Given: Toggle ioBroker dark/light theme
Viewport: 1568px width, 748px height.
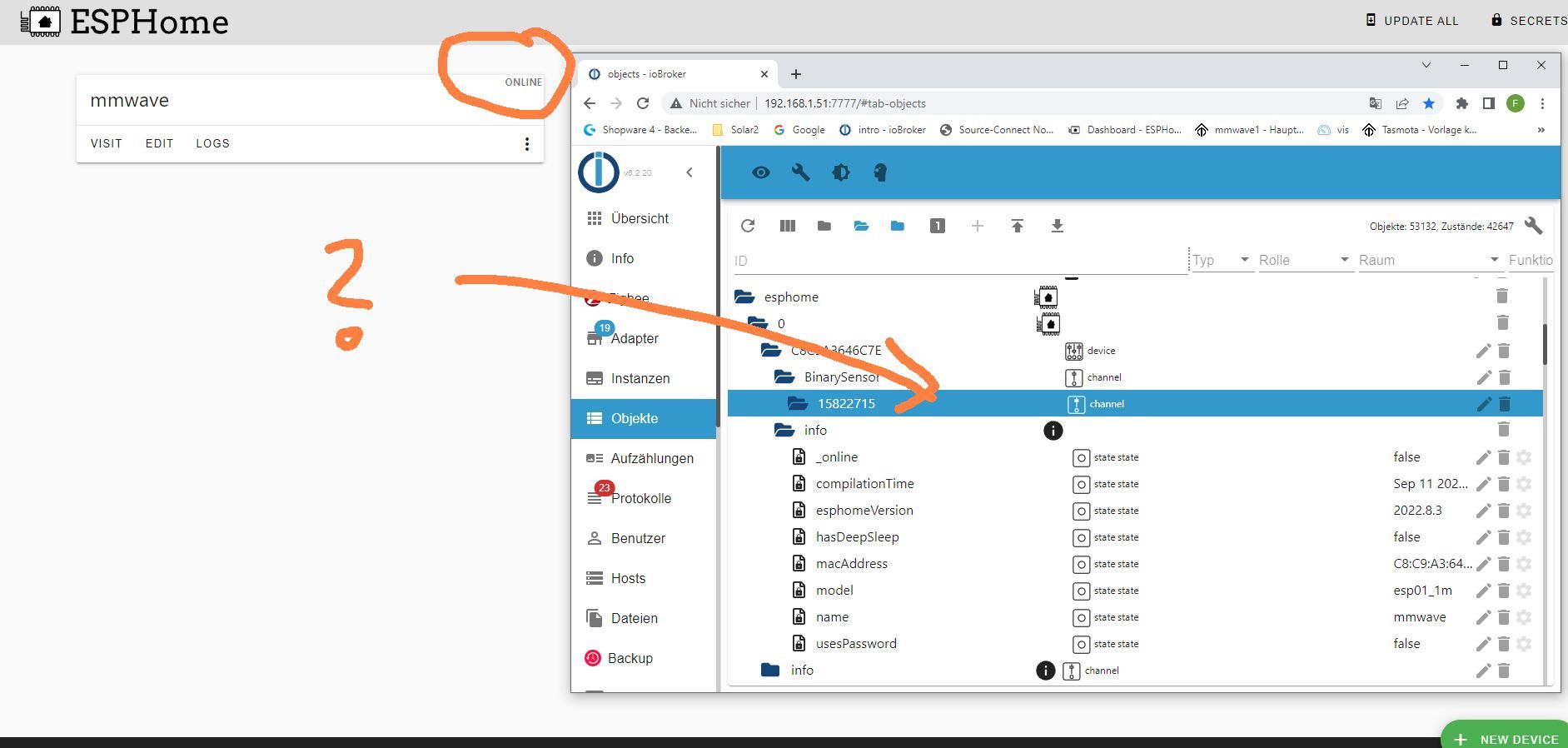Looking at the screenshot, I should click(840, 172).
